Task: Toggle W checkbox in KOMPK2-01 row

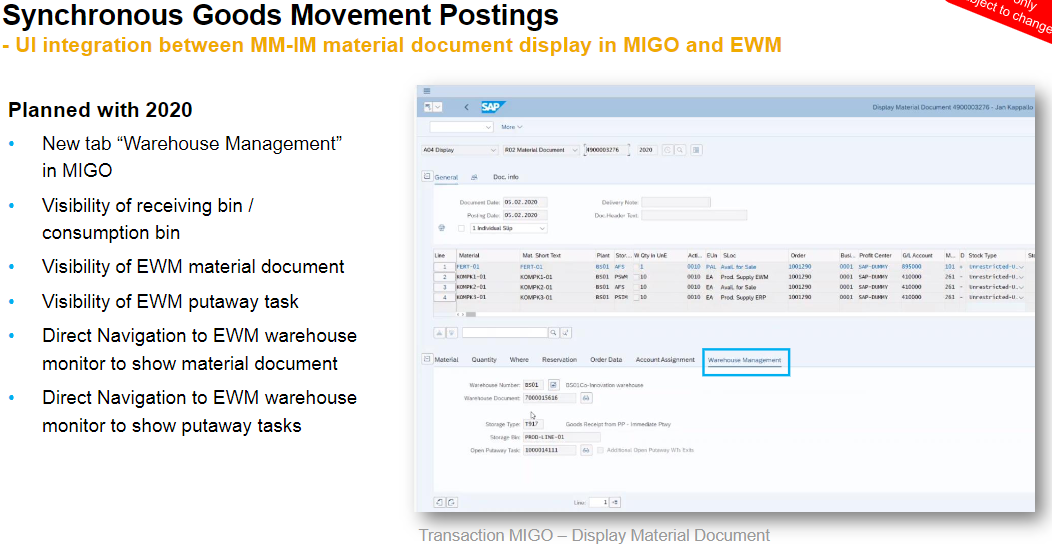Action: pos(636,287)
